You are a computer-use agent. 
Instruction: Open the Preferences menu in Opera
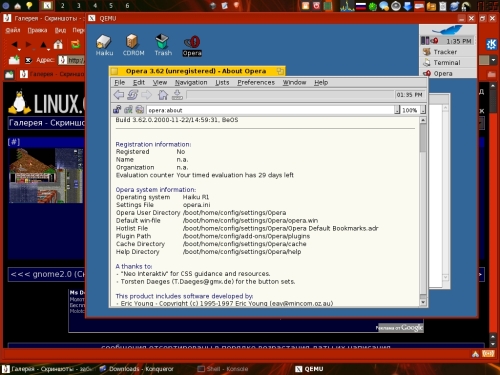[256, 82]
